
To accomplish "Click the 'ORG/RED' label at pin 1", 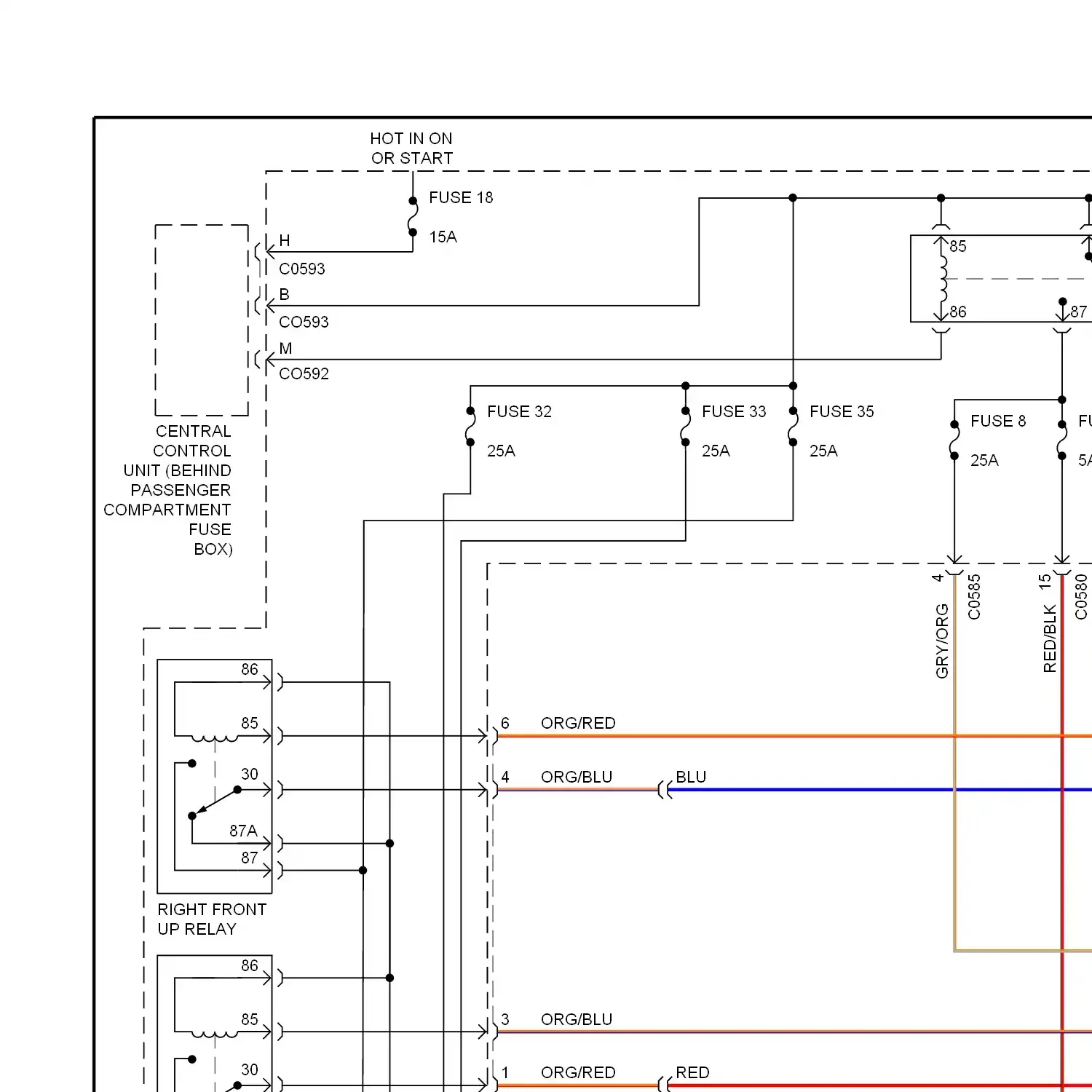I will (578, 1073).
